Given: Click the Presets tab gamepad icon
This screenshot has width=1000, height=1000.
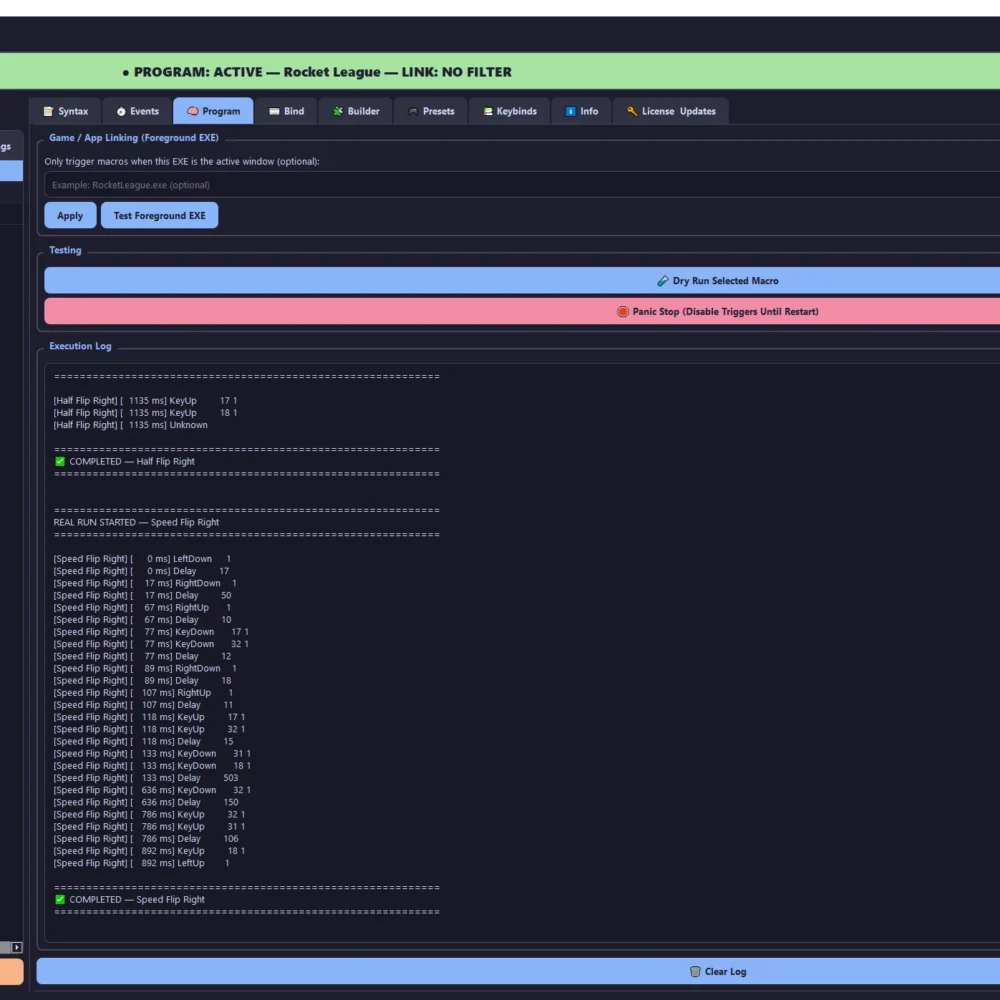Looking at the screenshot, I should pos(413,111).
